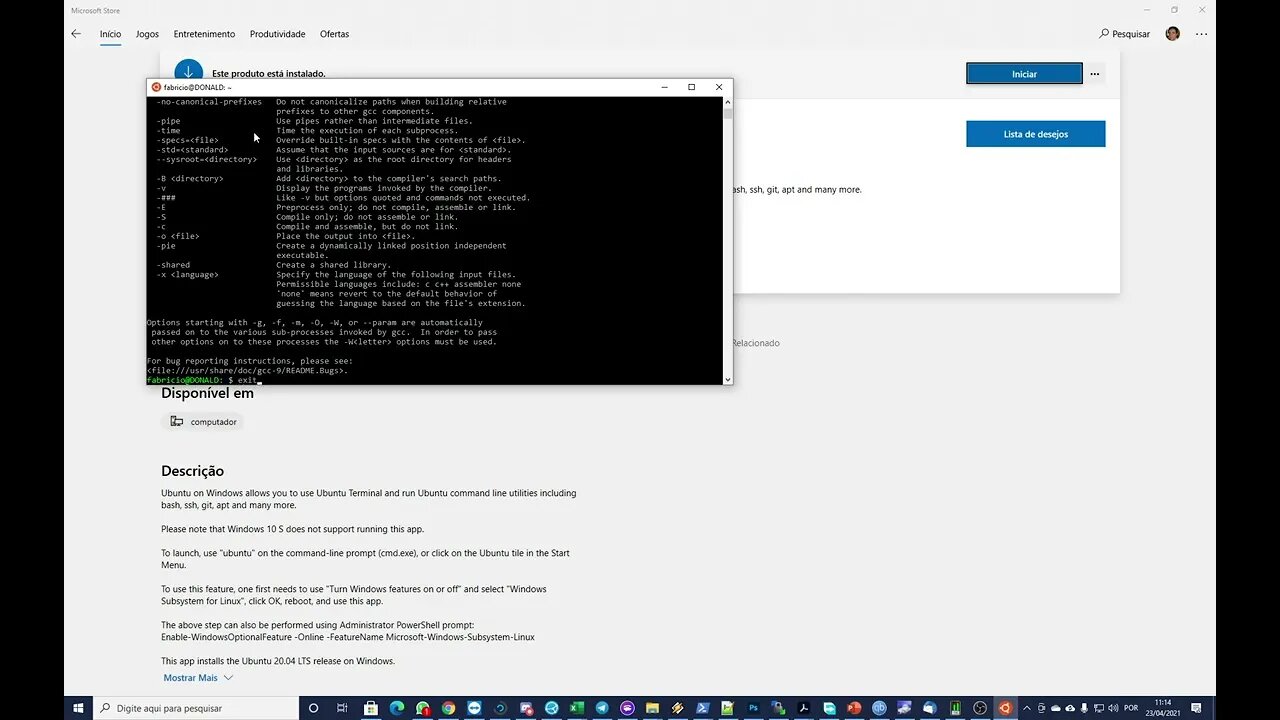The width and height of the screenshot is (1280, 720).
Task: Open WhatsApp from the taskbar
Action: [x=423, y=708]
